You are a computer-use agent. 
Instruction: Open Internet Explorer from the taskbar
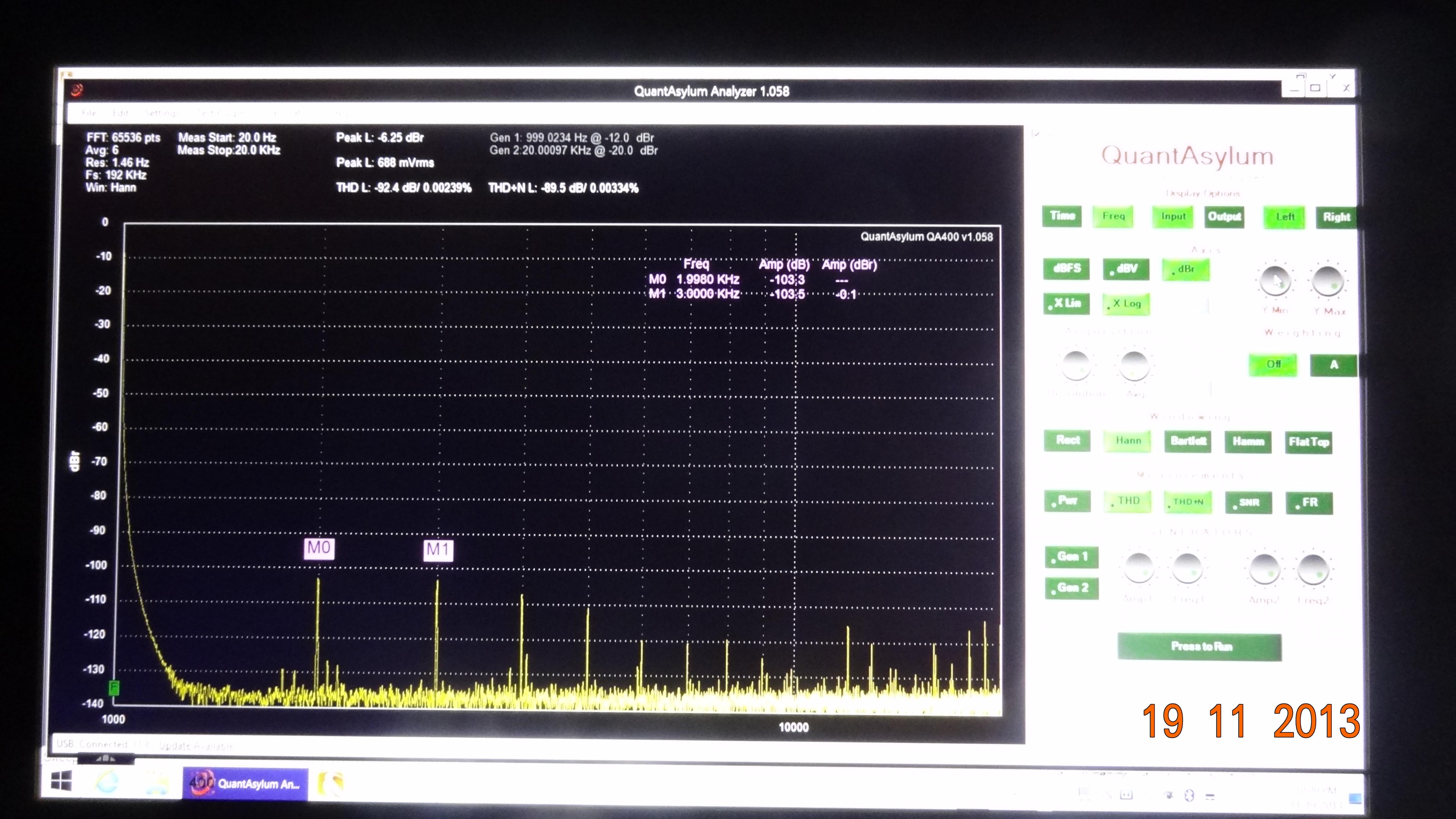coord(107,782)
